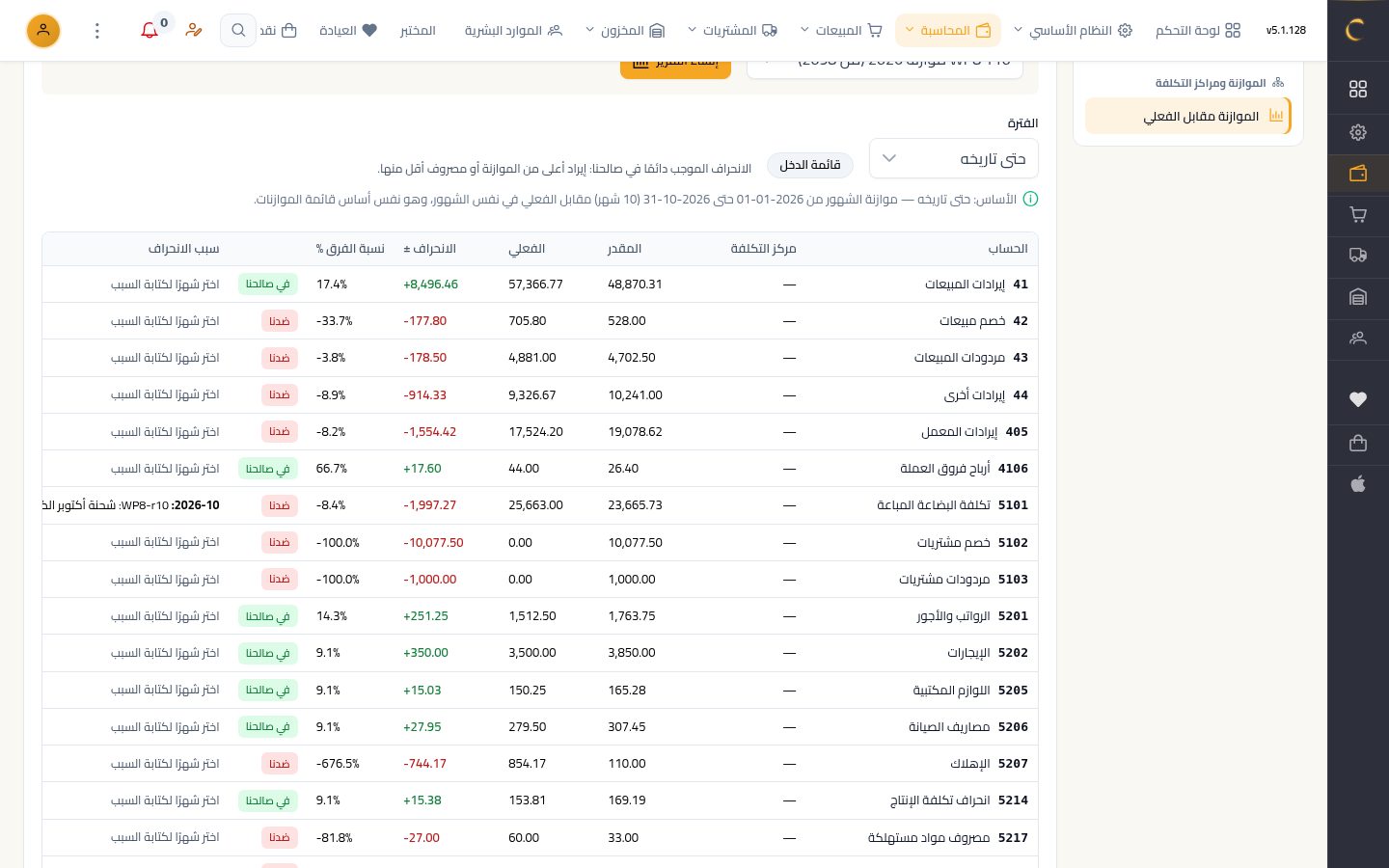Go to لوحة التحكم in the top navigation
The image size is (1389, 868).
[x=1198, y=31]
